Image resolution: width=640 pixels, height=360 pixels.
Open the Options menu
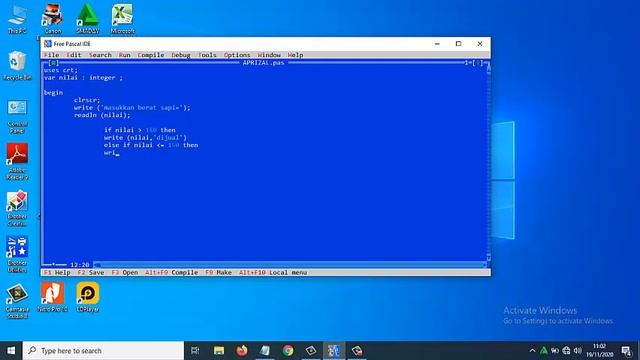(237, 55)
